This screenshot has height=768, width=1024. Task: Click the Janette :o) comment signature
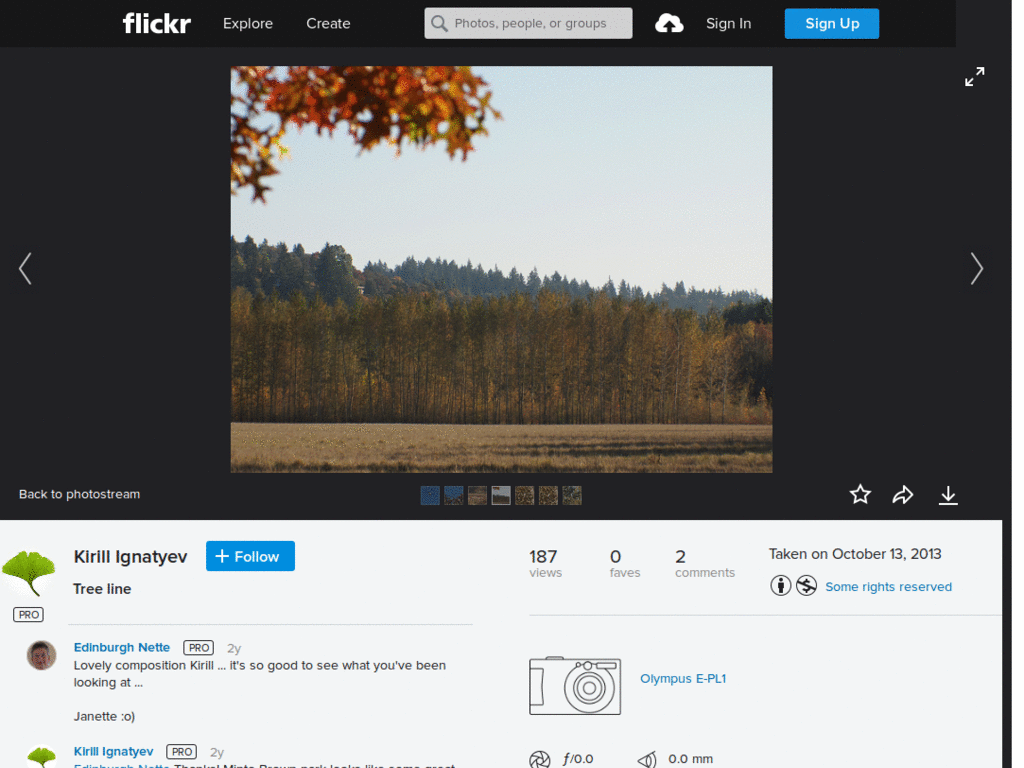click(104, 716)
